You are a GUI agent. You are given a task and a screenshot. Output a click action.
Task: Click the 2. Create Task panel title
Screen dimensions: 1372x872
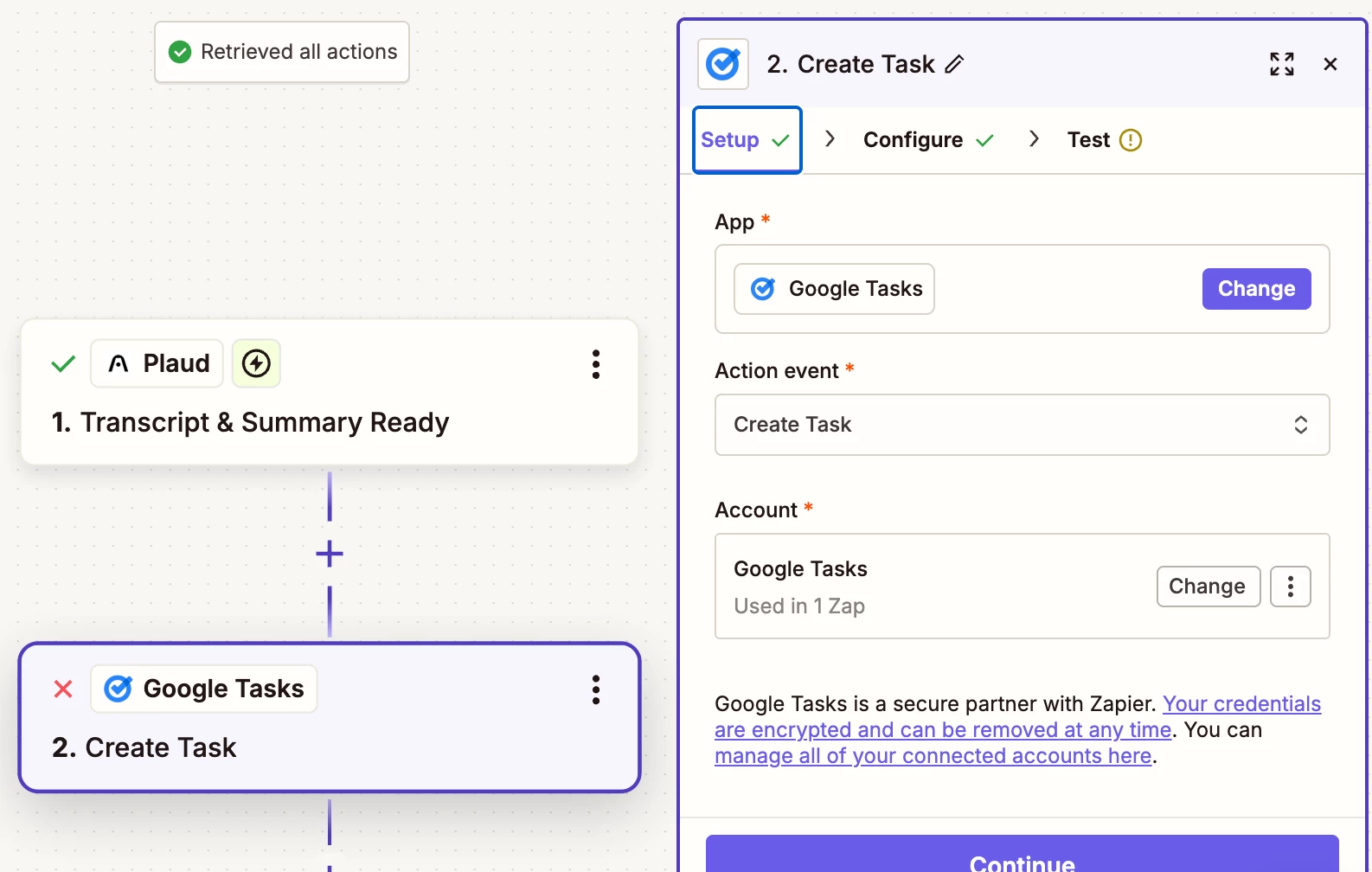click(850, 64)
